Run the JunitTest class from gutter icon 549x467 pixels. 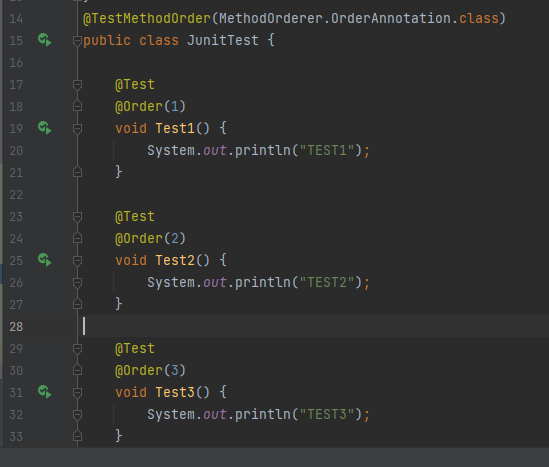[x=44, y=40]
